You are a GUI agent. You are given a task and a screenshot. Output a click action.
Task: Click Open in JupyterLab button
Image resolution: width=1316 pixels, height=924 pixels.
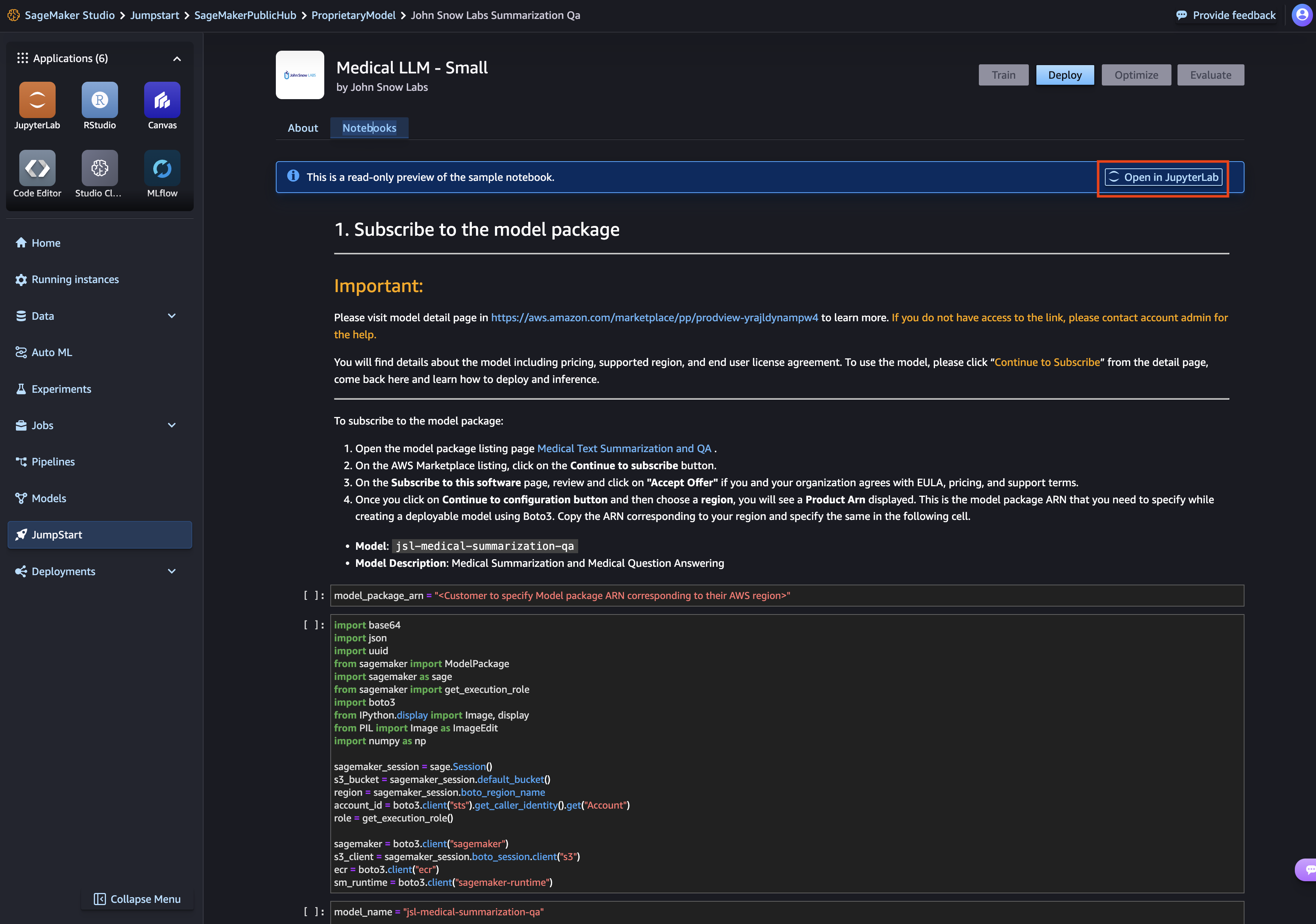point(1164,177)
